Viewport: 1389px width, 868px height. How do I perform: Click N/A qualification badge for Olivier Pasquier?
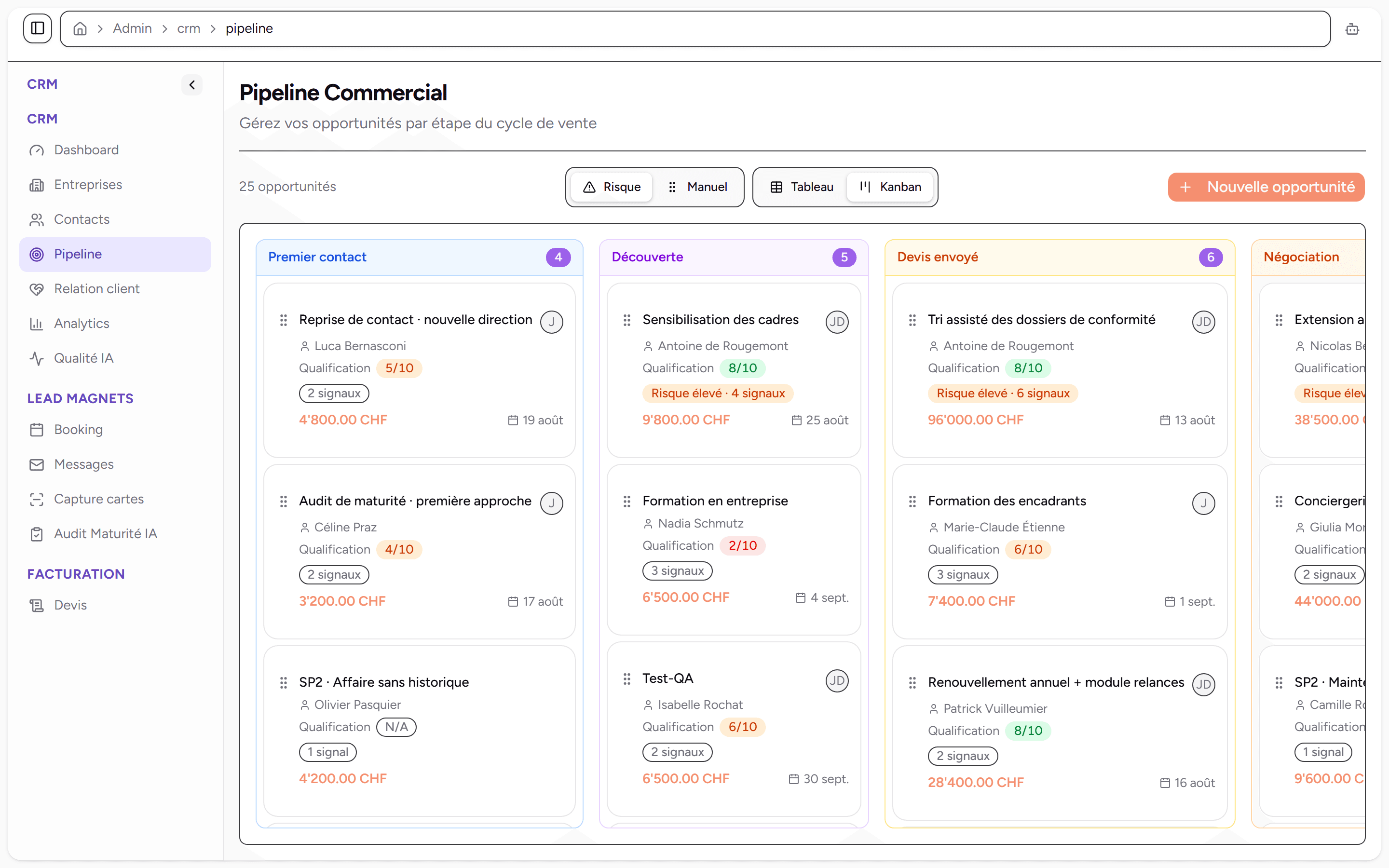(x=396, y=727)
